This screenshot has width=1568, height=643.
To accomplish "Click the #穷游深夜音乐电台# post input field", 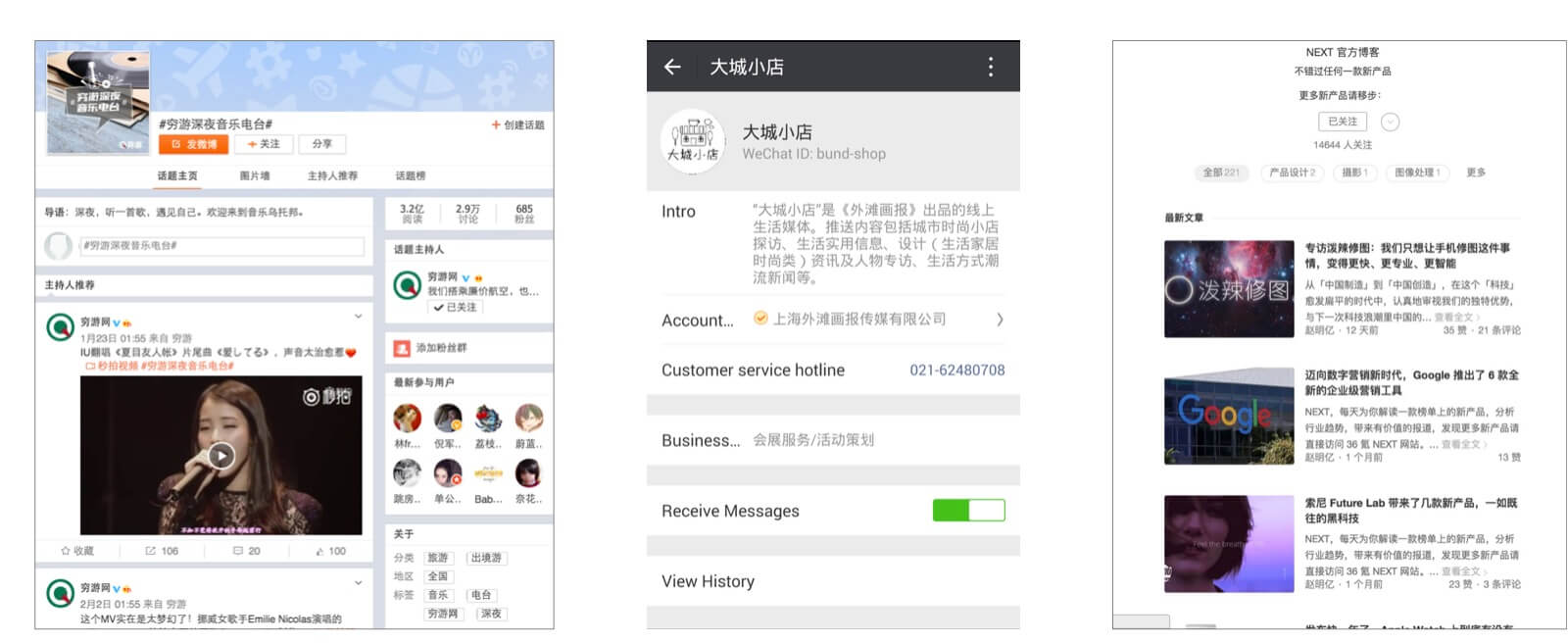I will tap(221, 246).
